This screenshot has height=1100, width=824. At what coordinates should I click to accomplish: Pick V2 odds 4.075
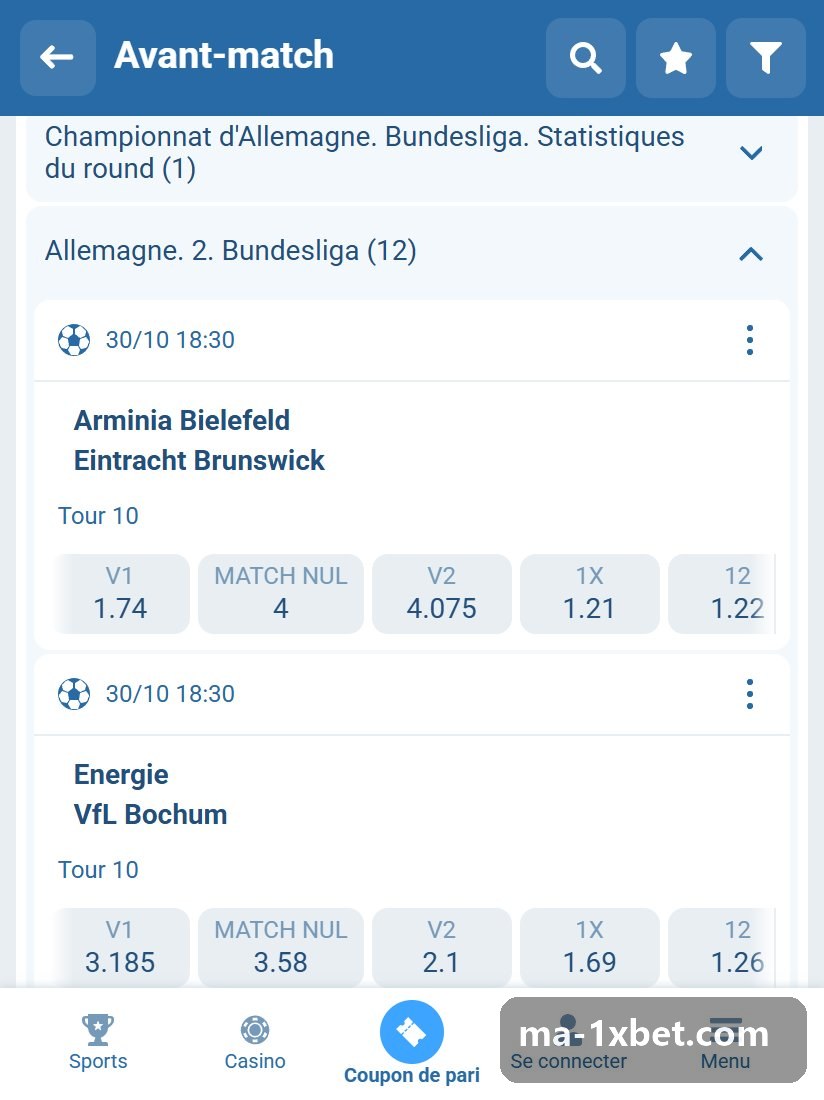[x=442, y=593]
